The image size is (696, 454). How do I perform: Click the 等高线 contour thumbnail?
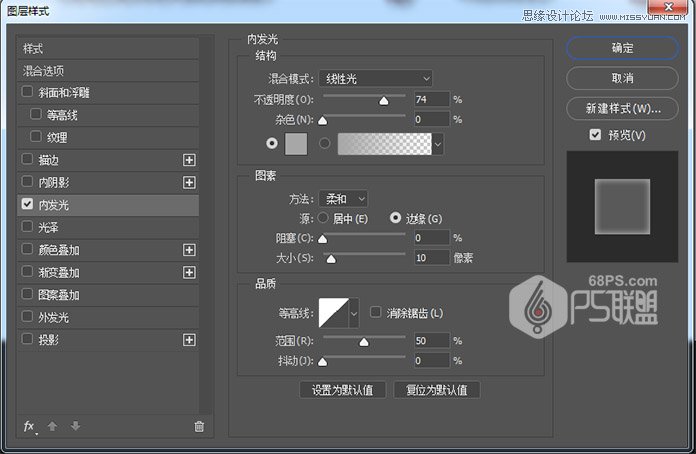click(334, 313)
